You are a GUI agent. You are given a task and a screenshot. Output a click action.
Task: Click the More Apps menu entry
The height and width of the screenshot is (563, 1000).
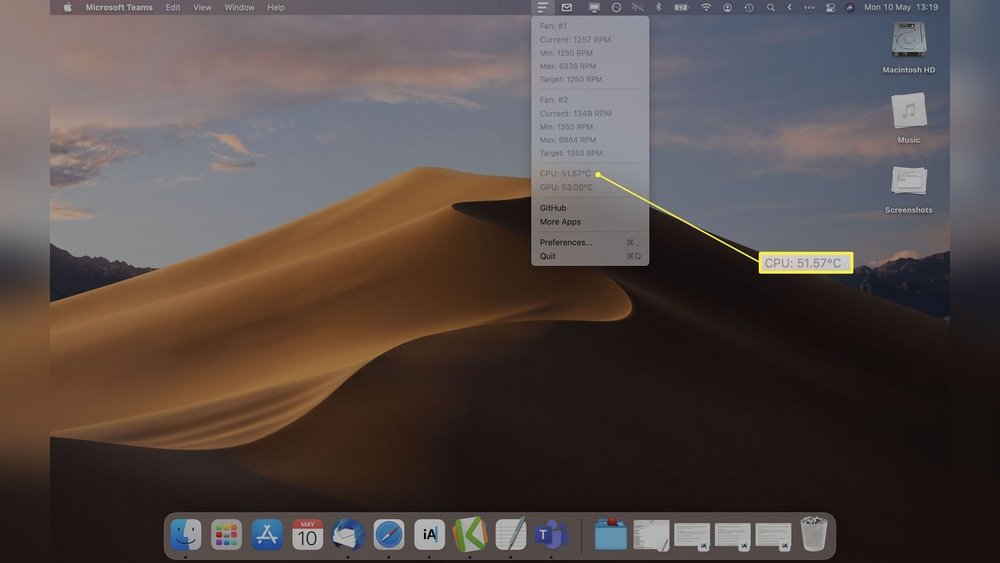[x=560, y=222]
